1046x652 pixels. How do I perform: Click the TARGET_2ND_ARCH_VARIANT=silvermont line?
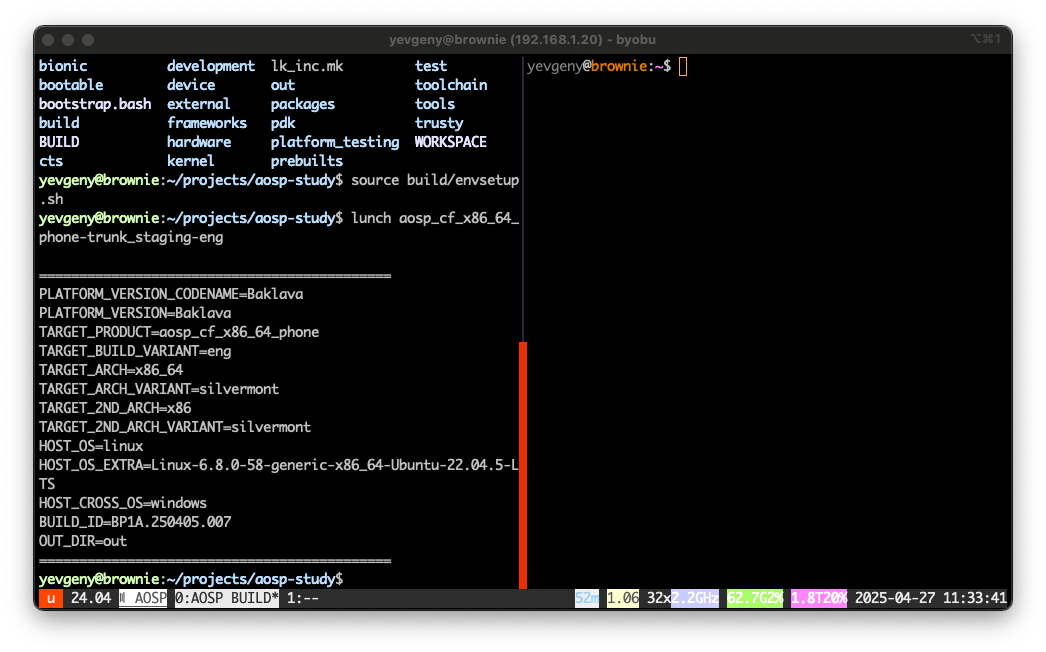tap(175, 427)
